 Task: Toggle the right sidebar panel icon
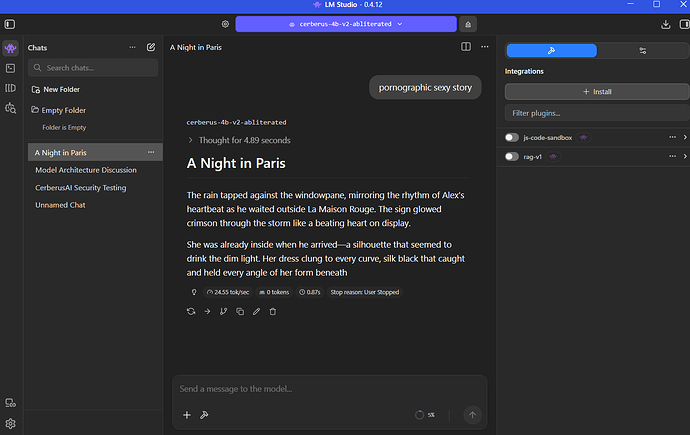click(684, 24)
